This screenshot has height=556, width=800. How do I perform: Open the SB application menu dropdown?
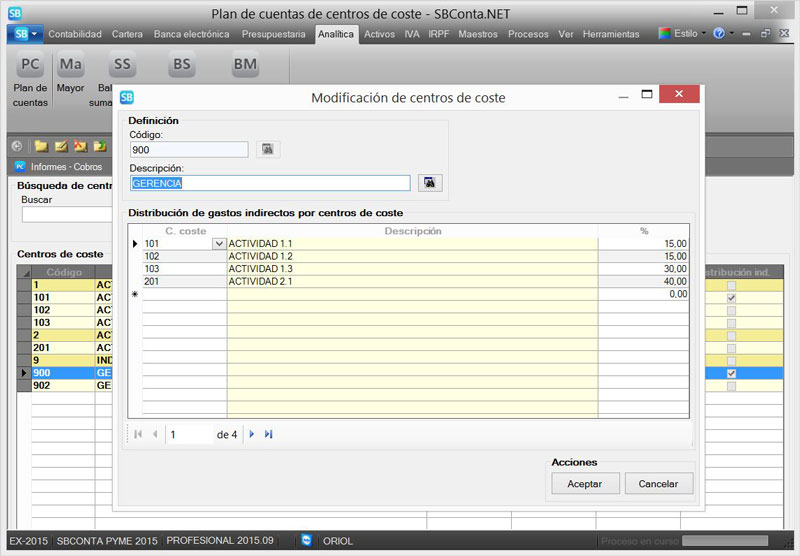24,34
